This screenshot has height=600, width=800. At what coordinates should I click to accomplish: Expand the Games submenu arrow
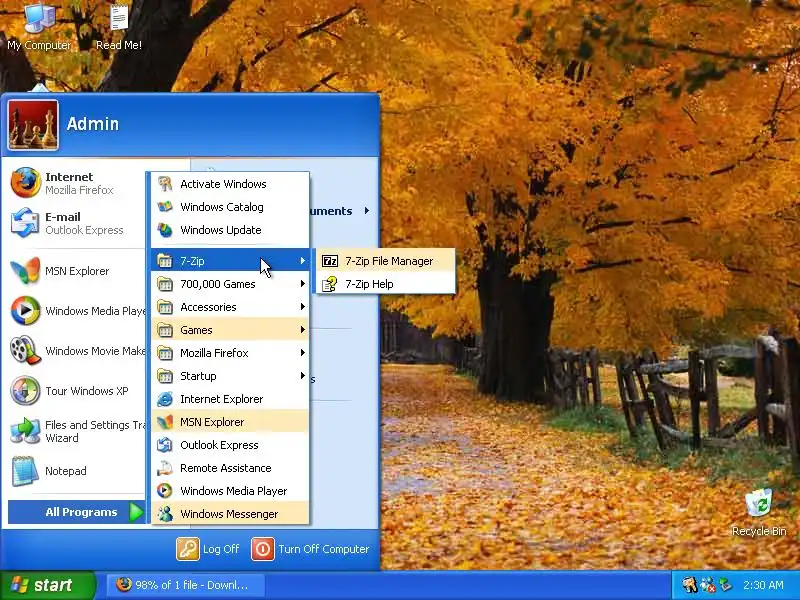pos(303,330)
